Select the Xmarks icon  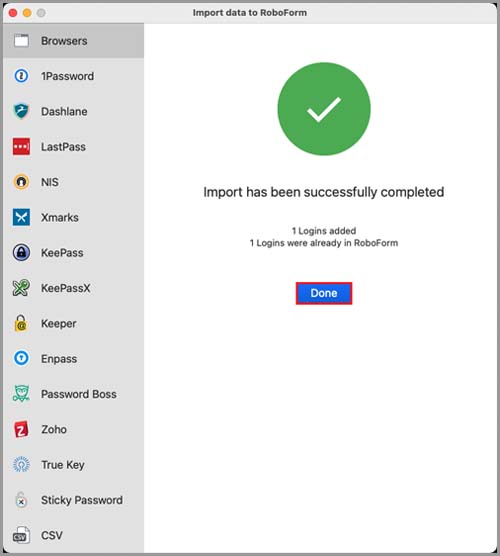tap(21, 217)
